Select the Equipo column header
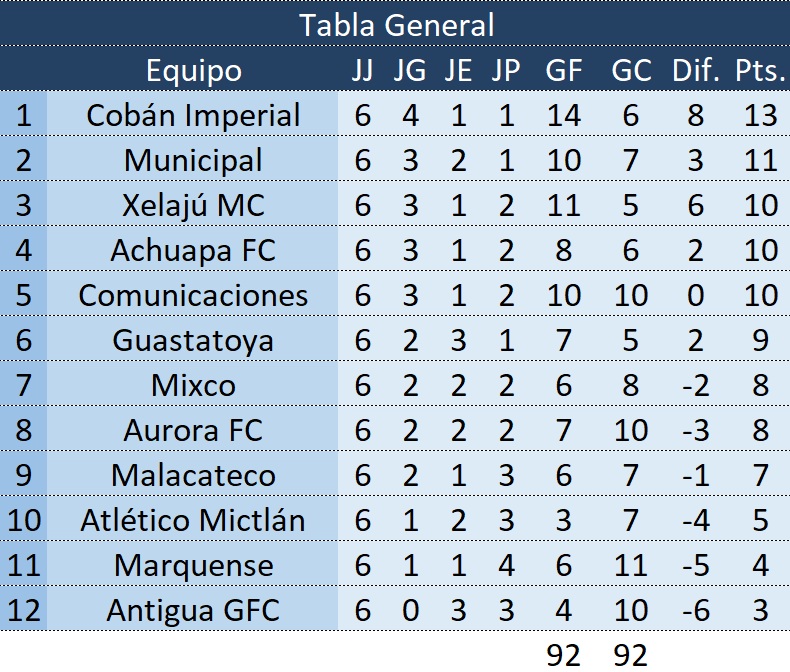Screen dimensions: 790x672 [193, 71]
